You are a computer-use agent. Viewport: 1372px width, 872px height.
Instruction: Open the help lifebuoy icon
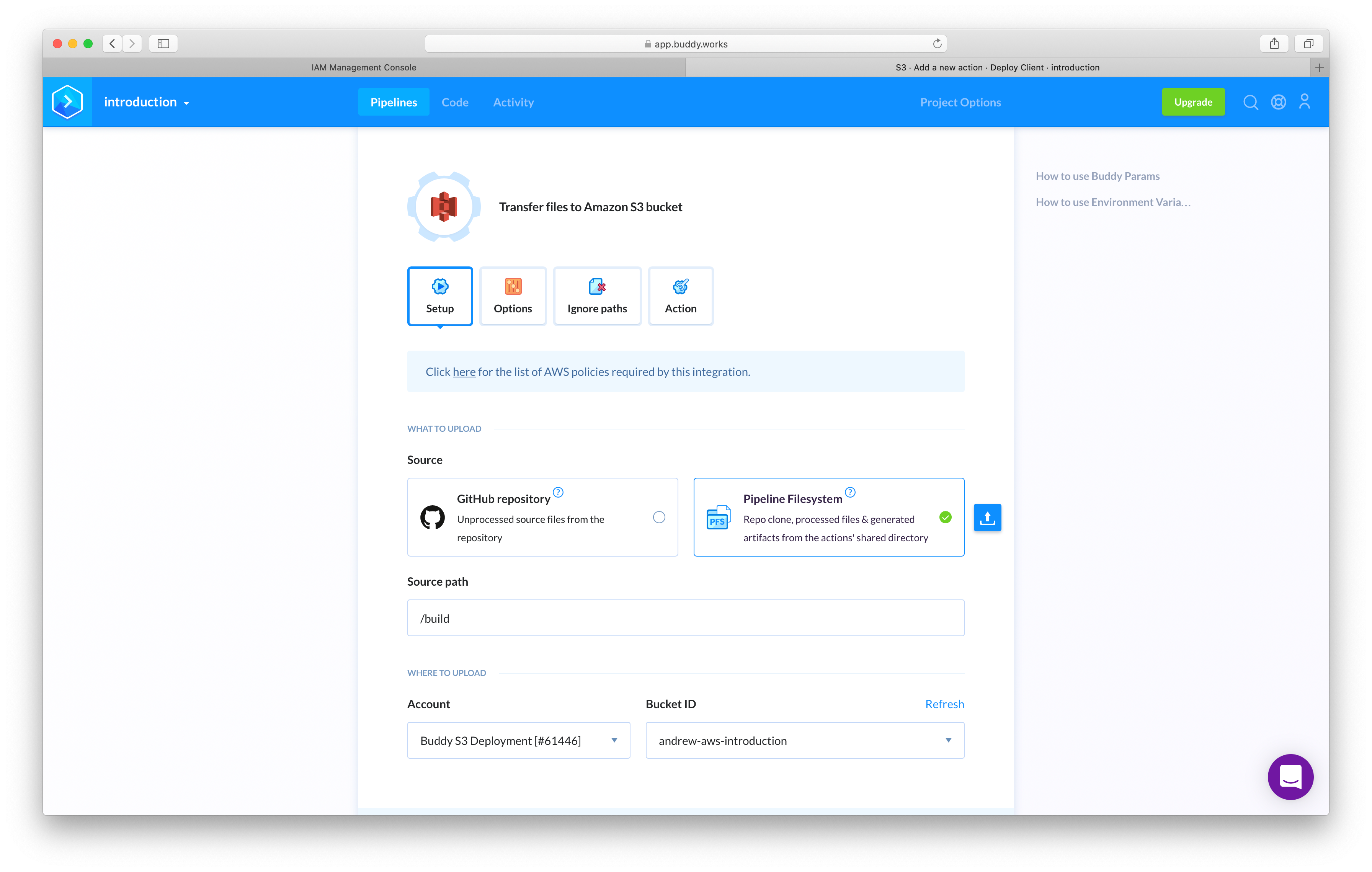point(1278,103)
